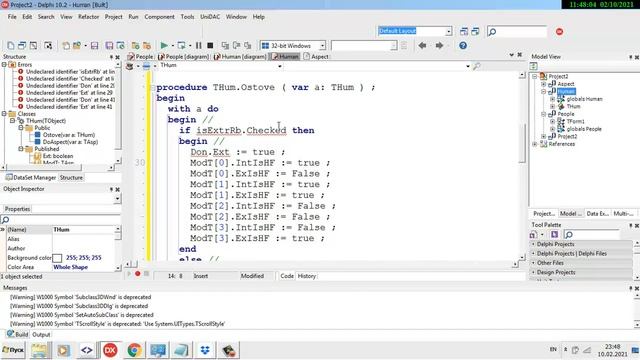
Task: Click the Step Over debug icon
Action: (x=236, y=45)
